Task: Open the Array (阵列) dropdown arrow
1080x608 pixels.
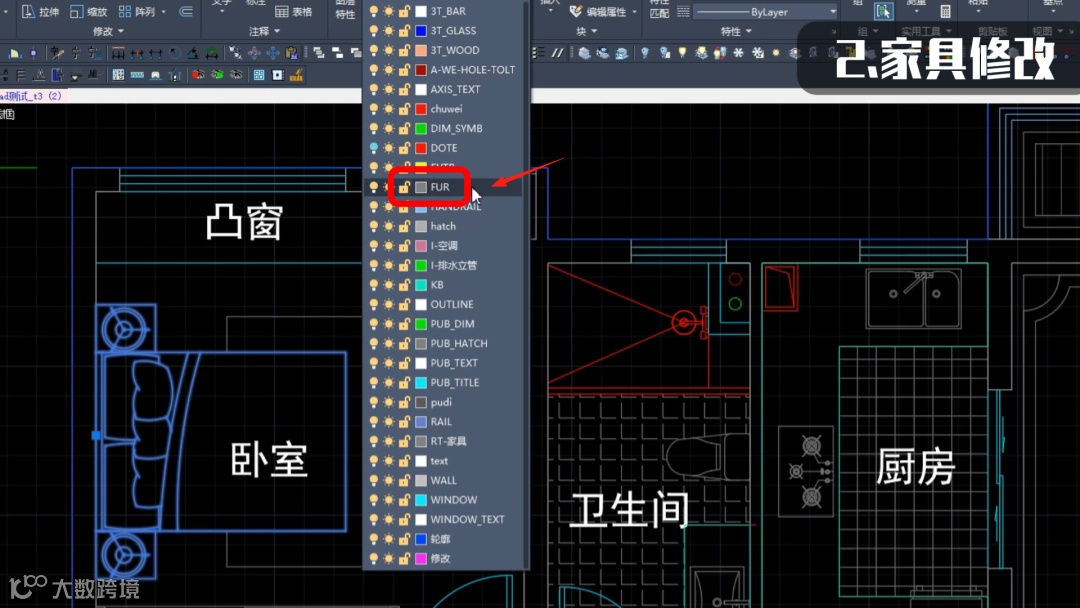Action: click(x=163, y=12)
